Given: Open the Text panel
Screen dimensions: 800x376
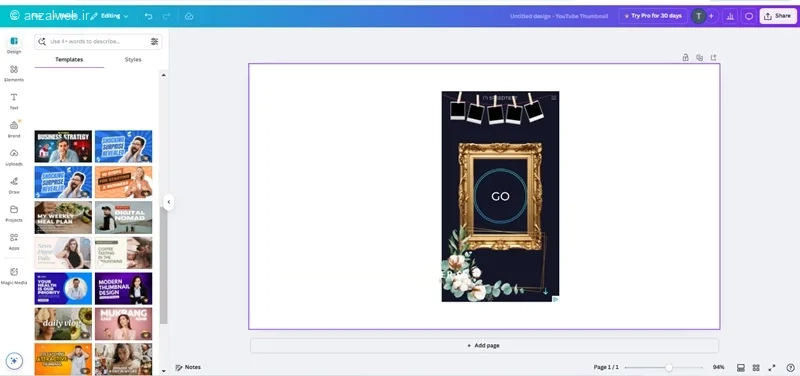Looking at the screenshot, I should pos(14,101).
